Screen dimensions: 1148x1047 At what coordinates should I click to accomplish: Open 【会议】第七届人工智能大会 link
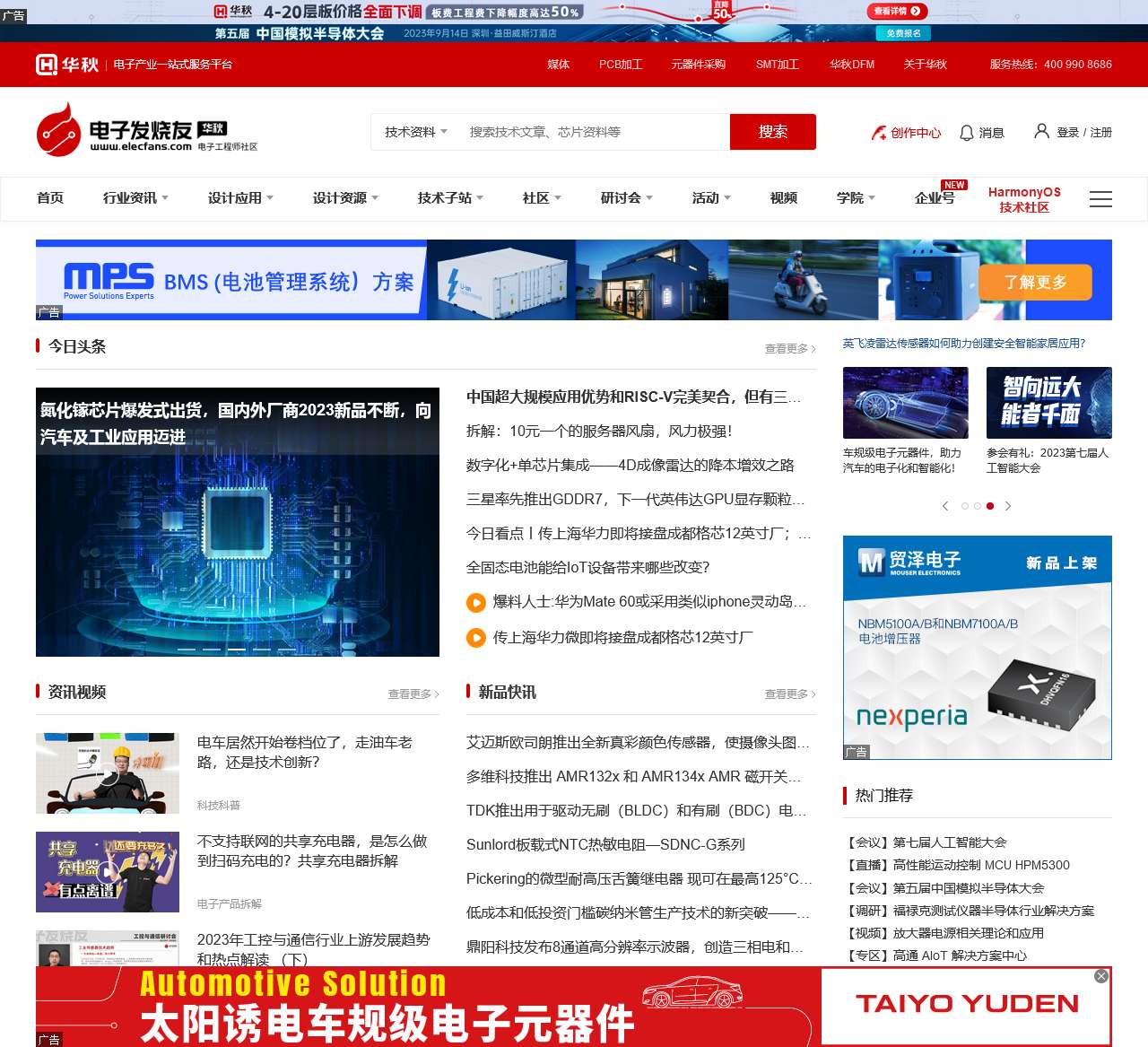[x=926, y=842]
